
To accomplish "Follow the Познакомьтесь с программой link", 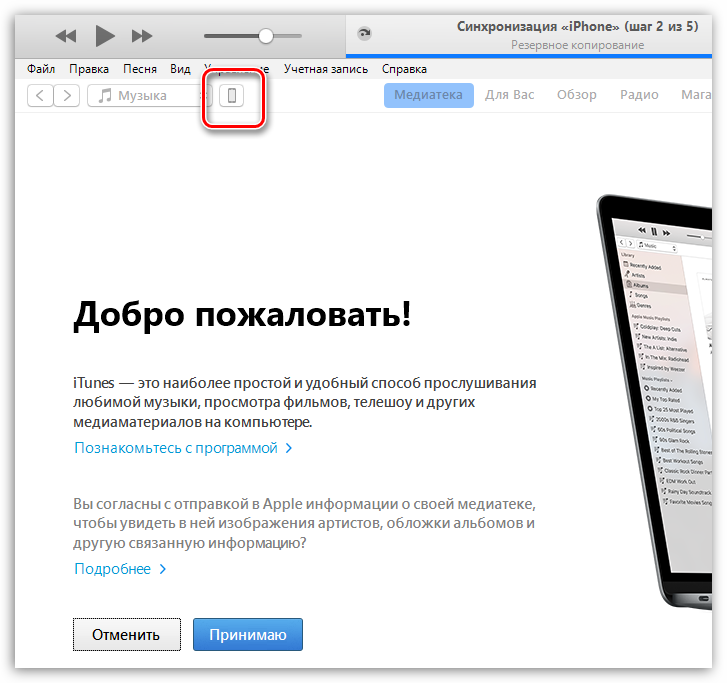I will coord(183,448).
